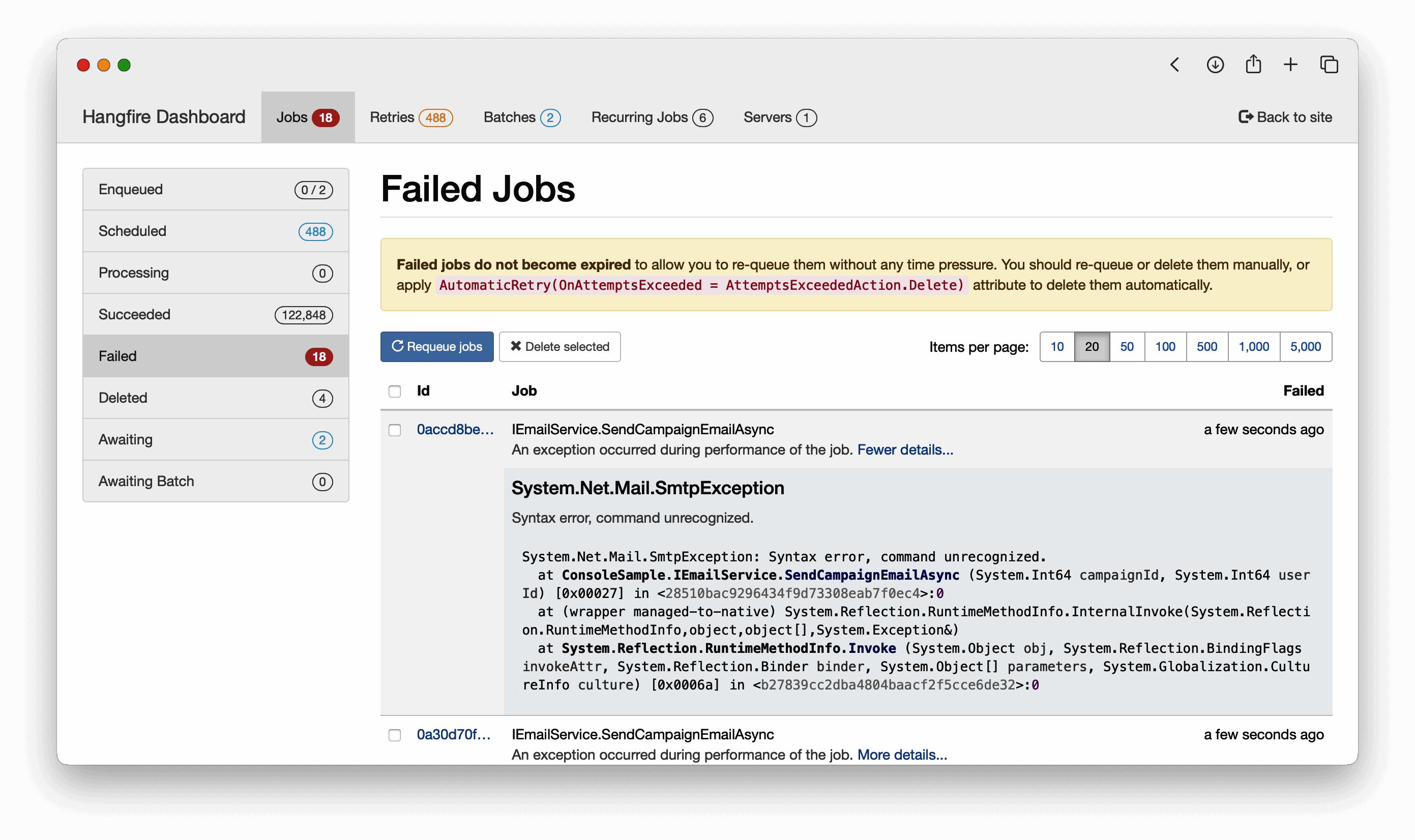Expand exception with More details link
1415x840 pixels.
[x=902, y=755]
